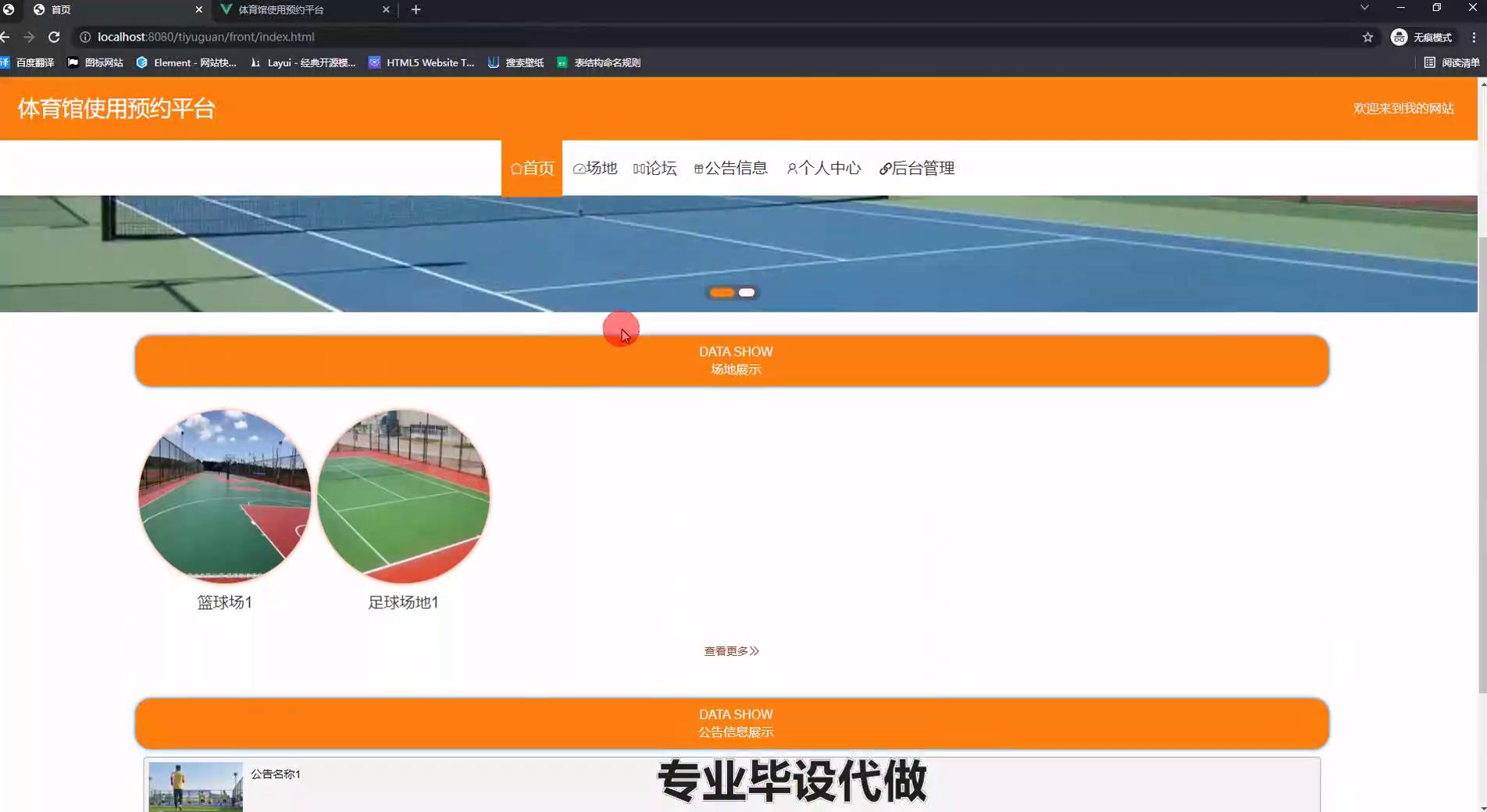Screen dimensions: 1487x812
Task: Expand the tab search dropdown arrow
Action: pos(1364,8)
